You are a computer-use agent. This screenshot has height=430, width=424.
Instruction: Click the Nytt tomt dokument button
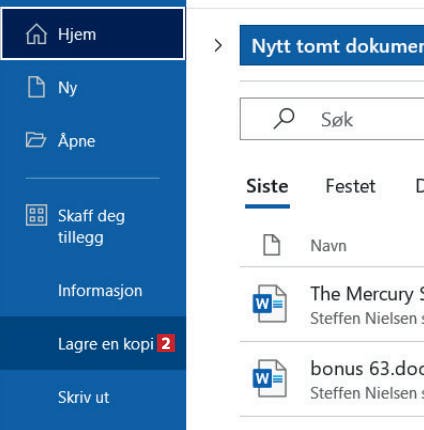332,45
